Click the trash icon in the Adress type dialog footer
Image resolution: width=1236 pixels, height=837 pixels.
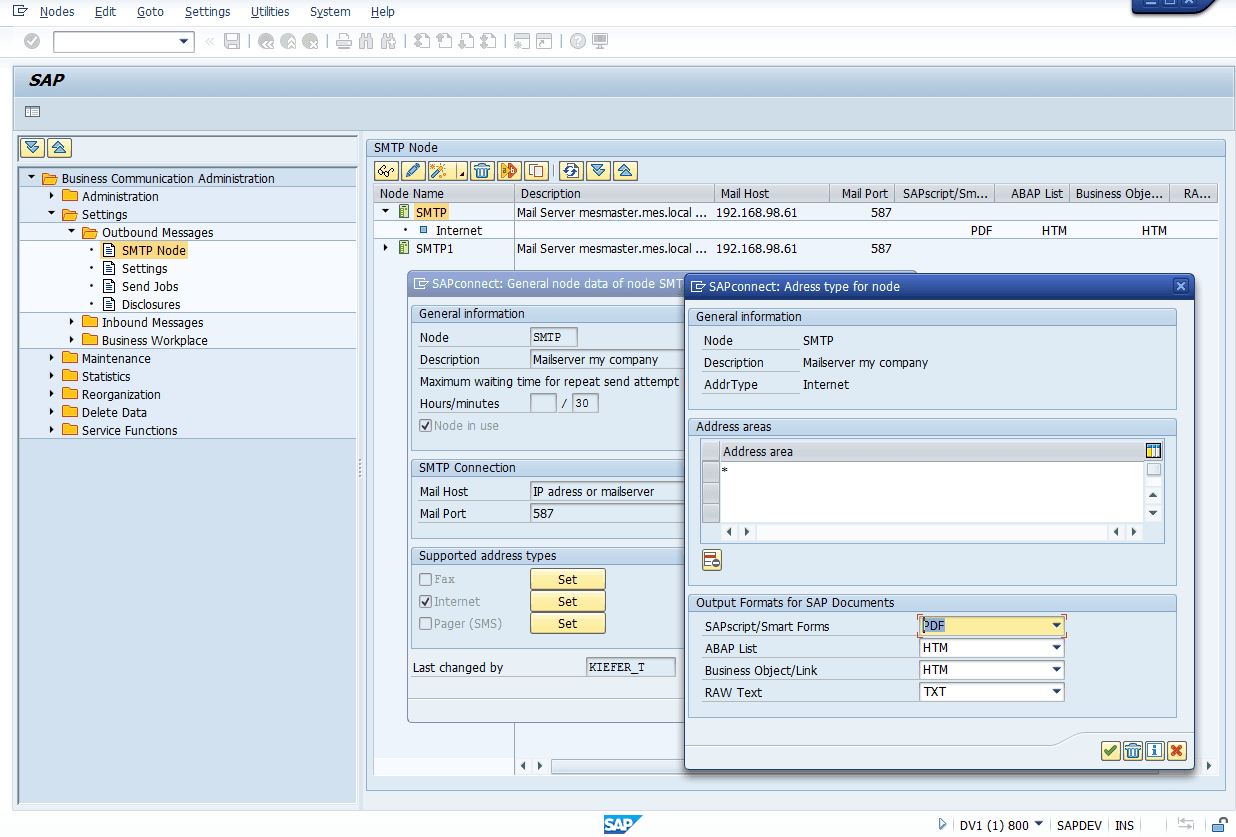1132,750
